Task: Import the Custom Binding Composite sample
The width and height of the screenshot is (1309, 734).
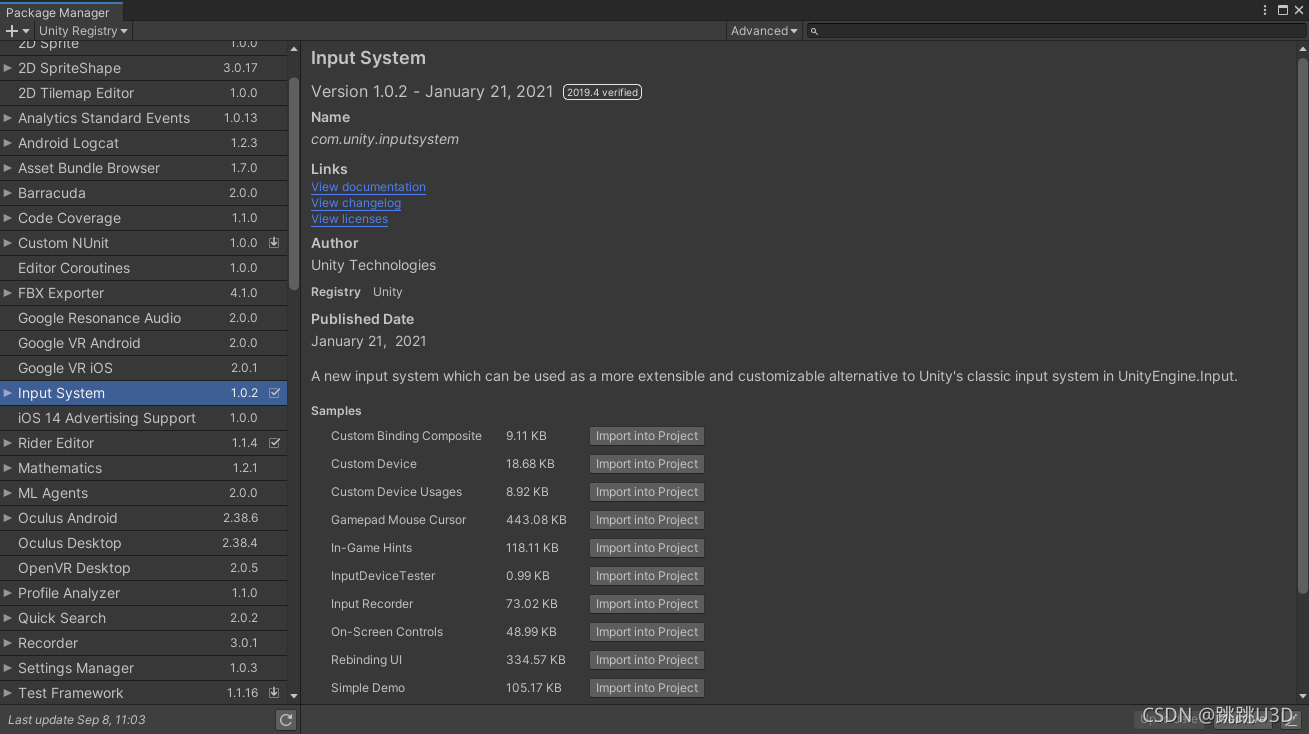Action: (647, 436)
